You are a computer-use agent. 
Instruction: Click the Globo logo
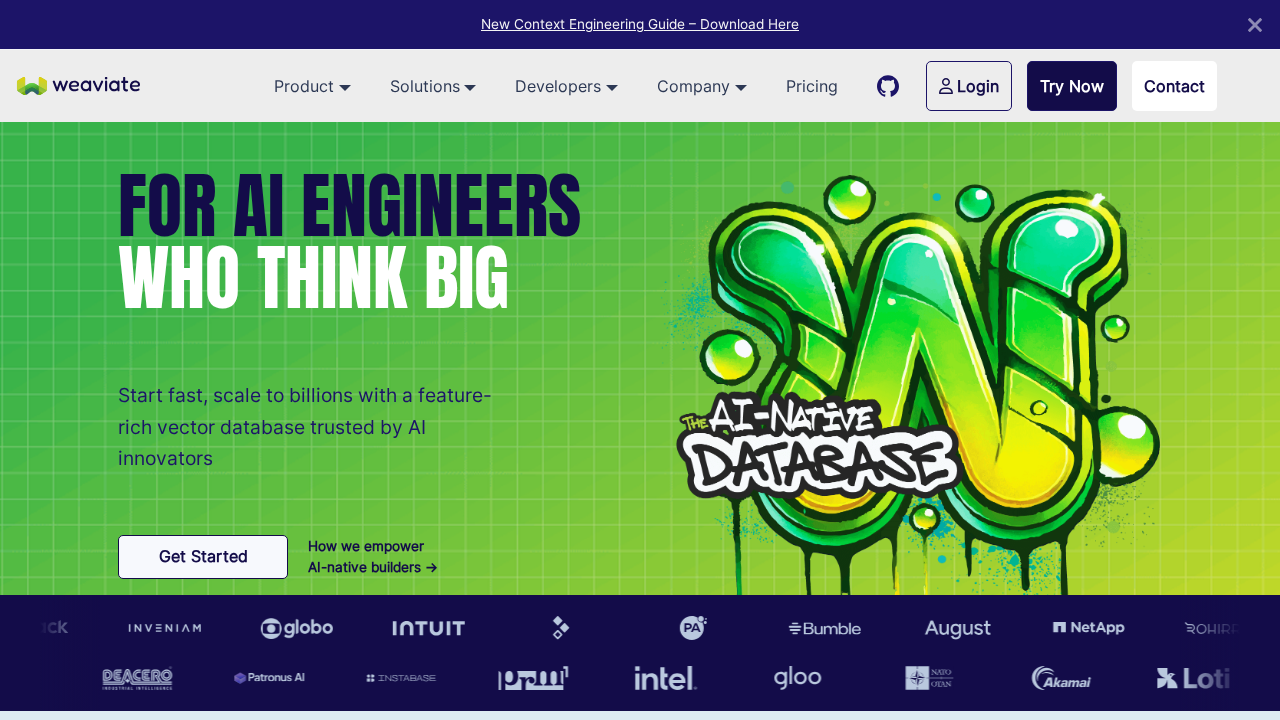tap(297, 628)
